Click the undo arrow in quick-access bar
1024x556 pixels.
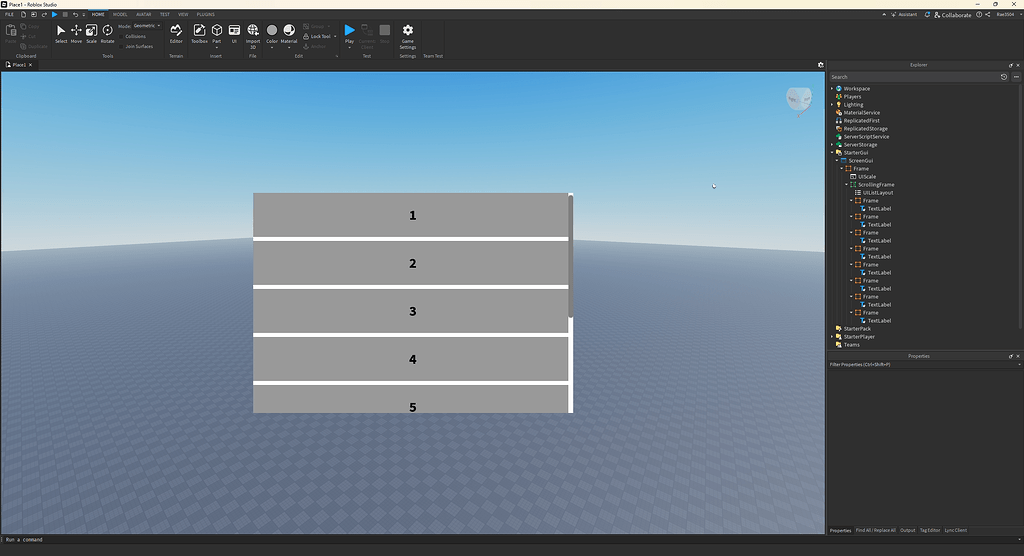point(75,14)
